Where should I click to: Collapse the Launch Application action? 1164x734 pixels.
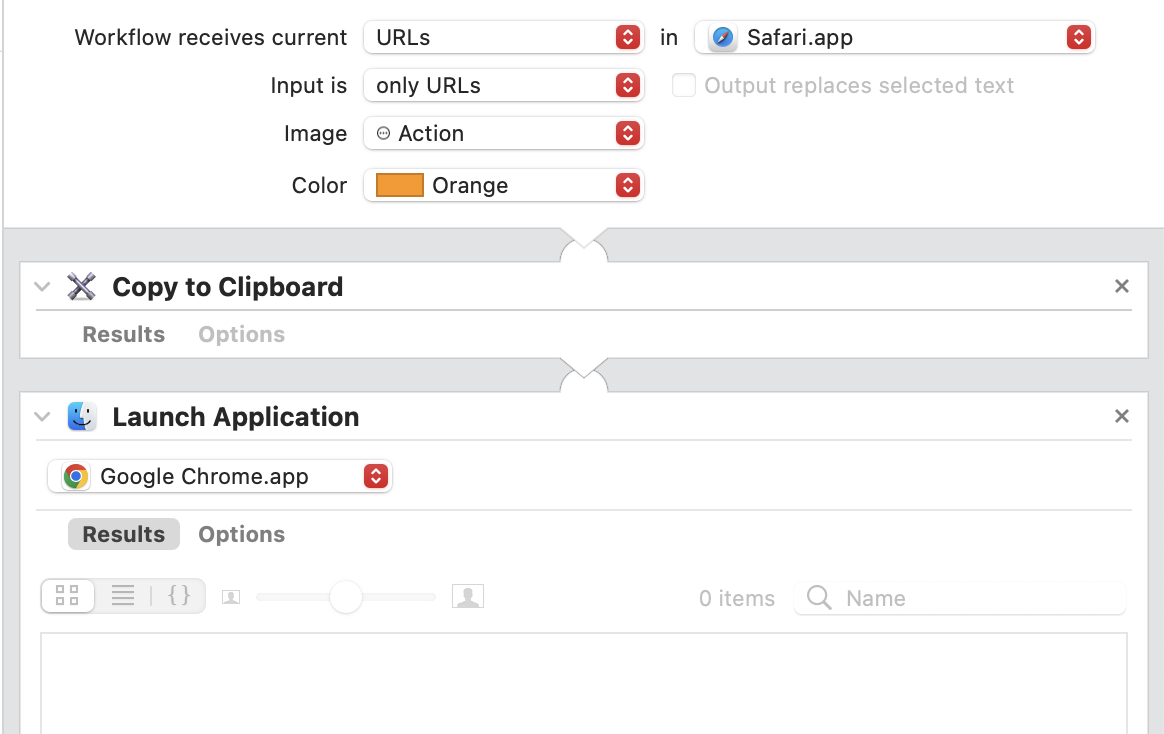pos(42,416)
